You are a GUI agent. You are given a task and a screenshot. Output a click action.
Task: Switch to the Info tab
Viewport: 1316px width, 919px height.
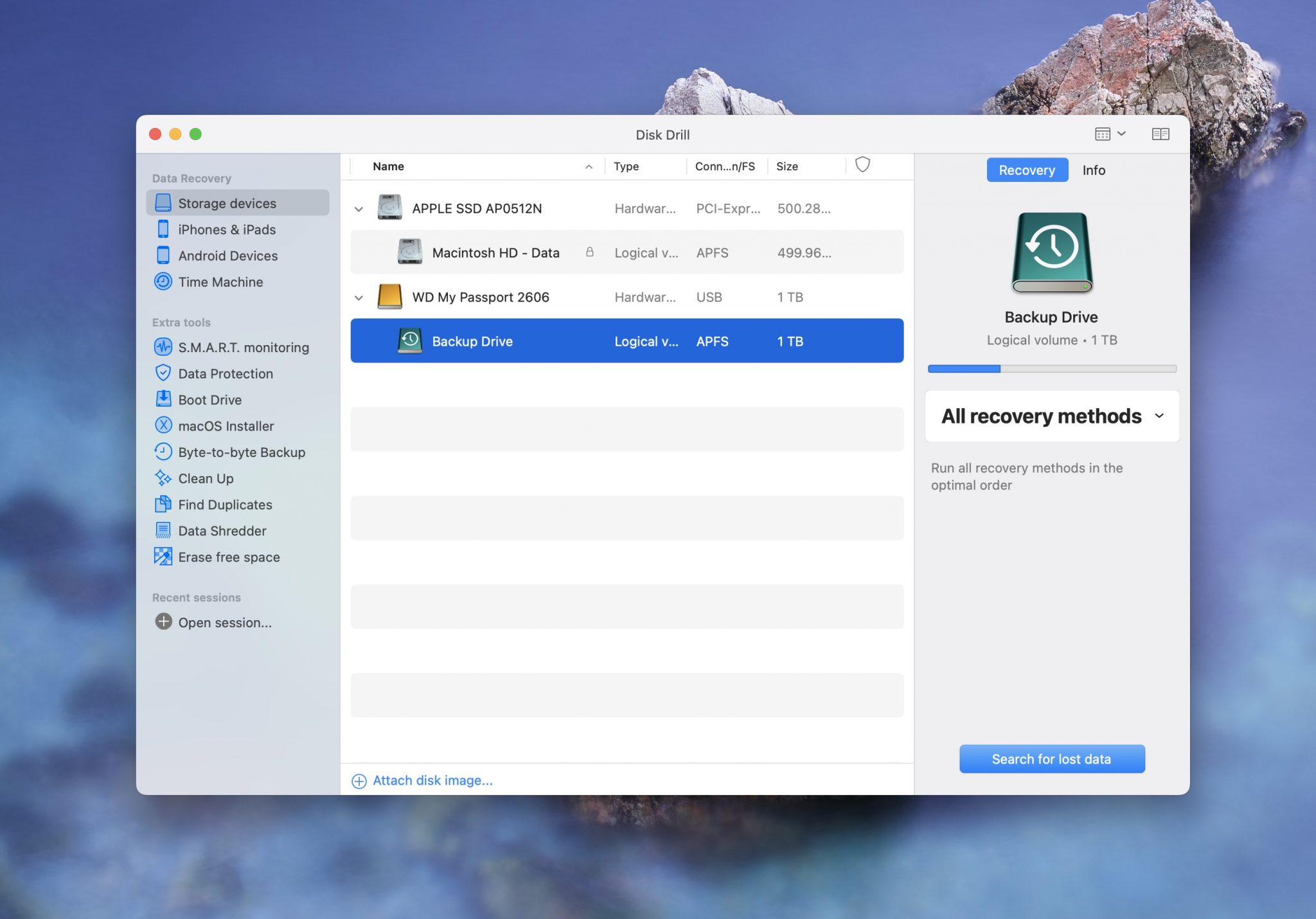(x=1094, y=169)
